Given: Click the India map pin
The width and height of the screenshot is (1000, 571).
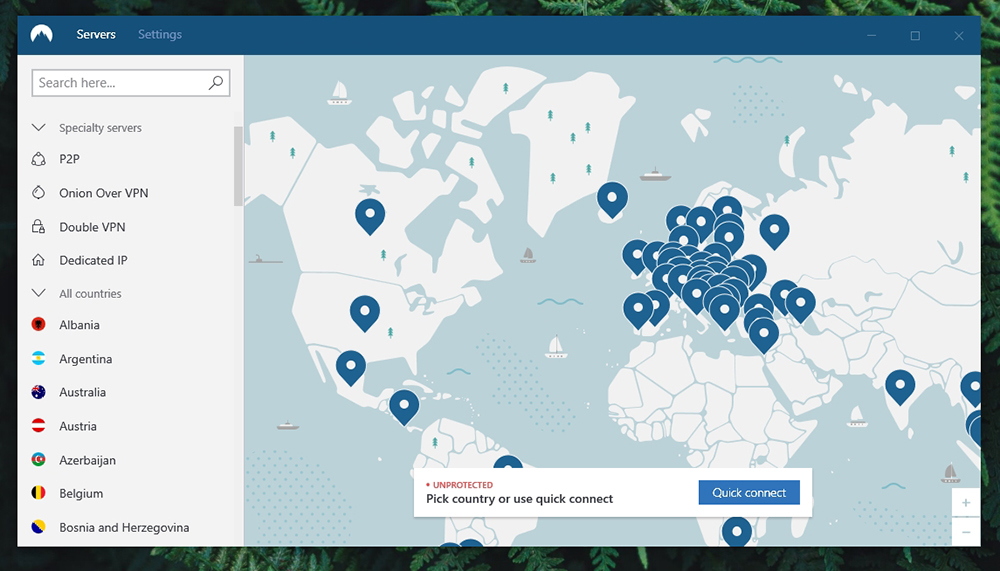Looking at the screenshot, I should click(900, 386).
